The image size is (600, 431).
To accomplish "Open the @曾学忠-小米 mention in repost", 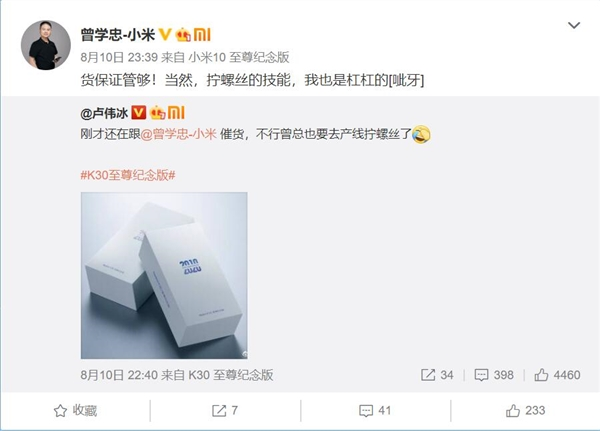I will tap(179, 134).
